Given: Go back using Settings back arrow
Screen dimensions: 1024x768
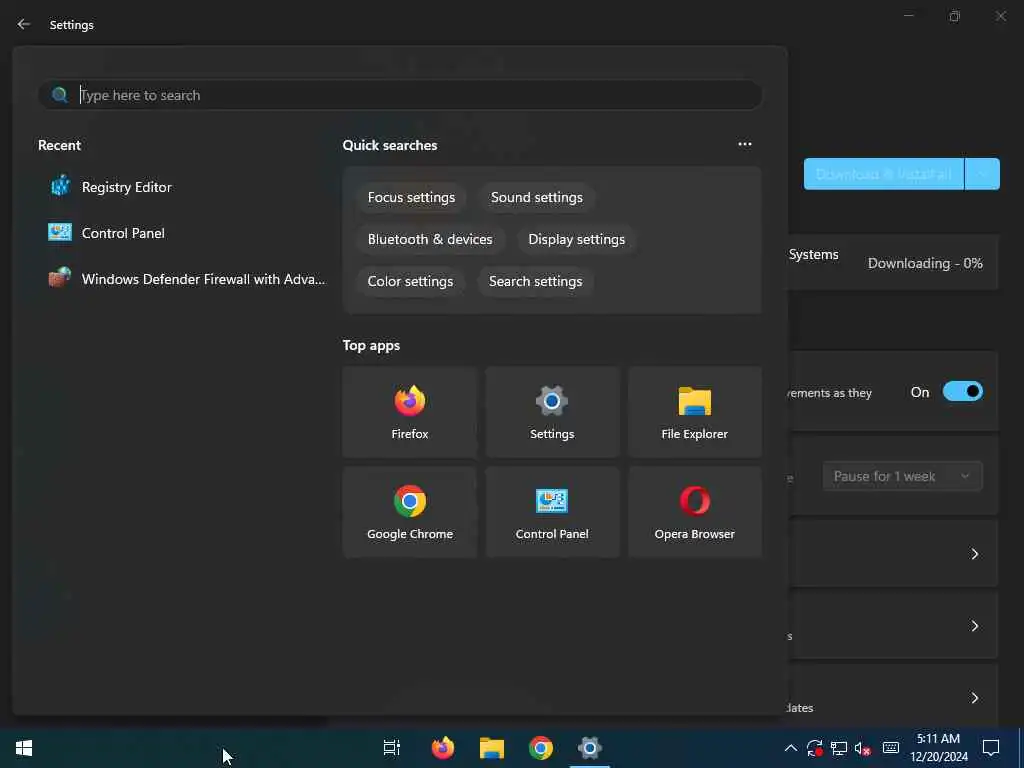Looking at the screenshot, I should pyautogui.click(x=24, y=24).
